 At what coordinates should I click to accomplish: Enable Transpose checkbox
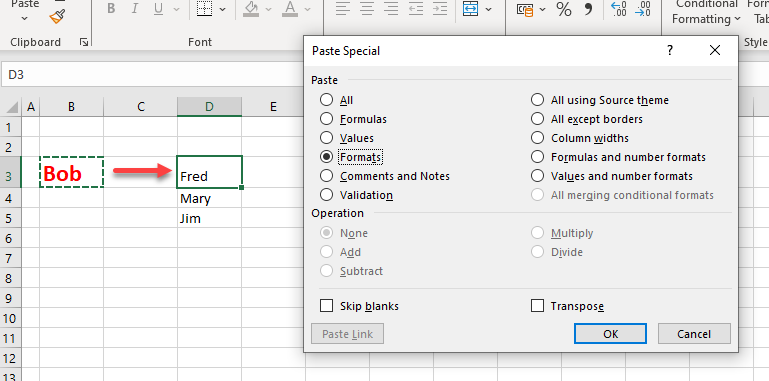coord(538,306)
